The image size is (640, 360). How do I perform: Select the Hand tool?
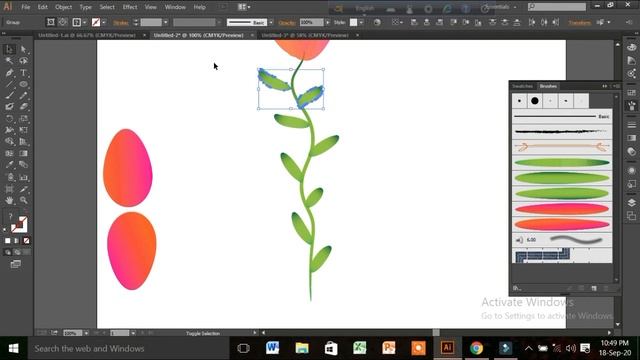click(x=10, y=200)
